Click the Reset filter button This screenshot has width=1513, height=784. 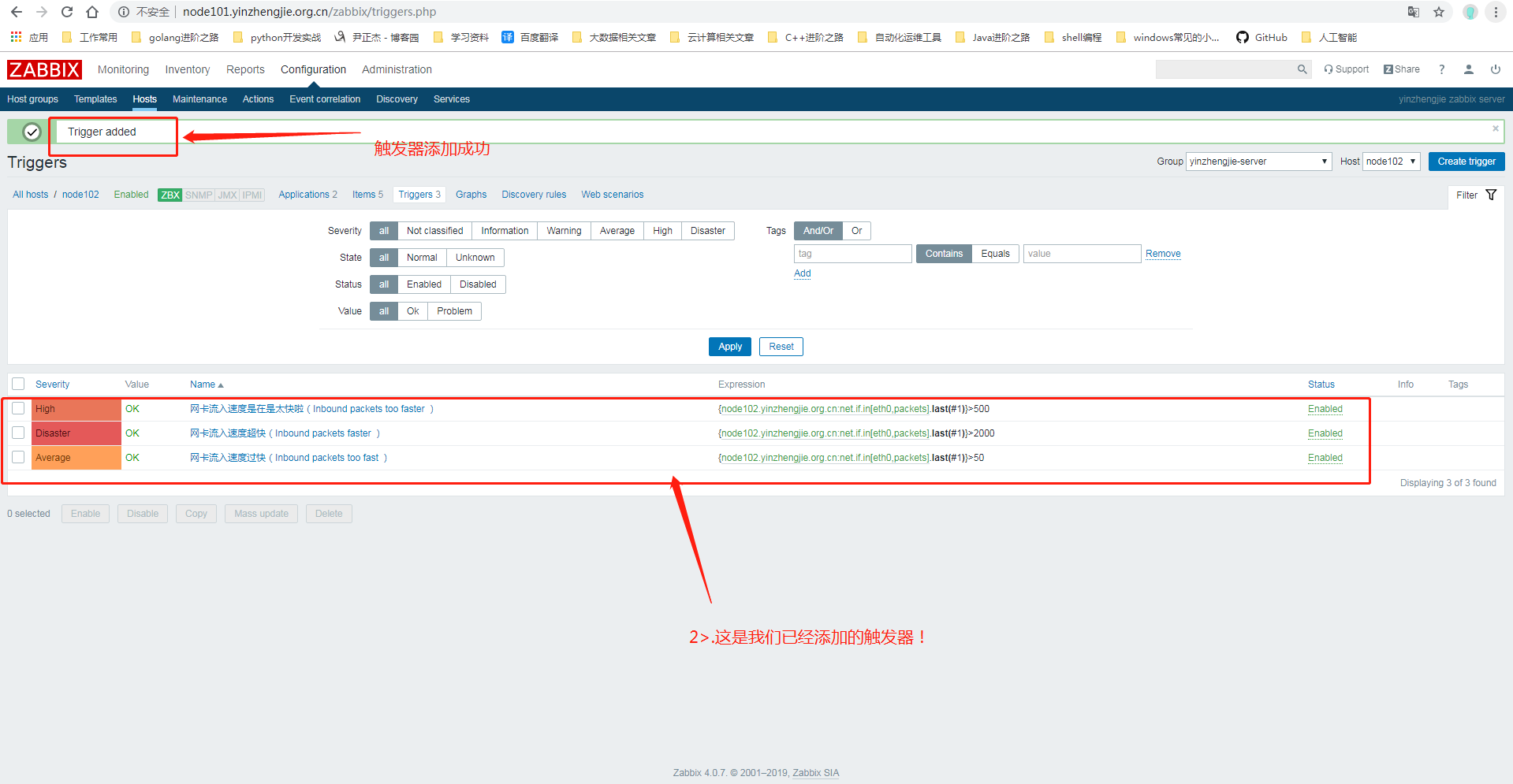click(781, 347)
